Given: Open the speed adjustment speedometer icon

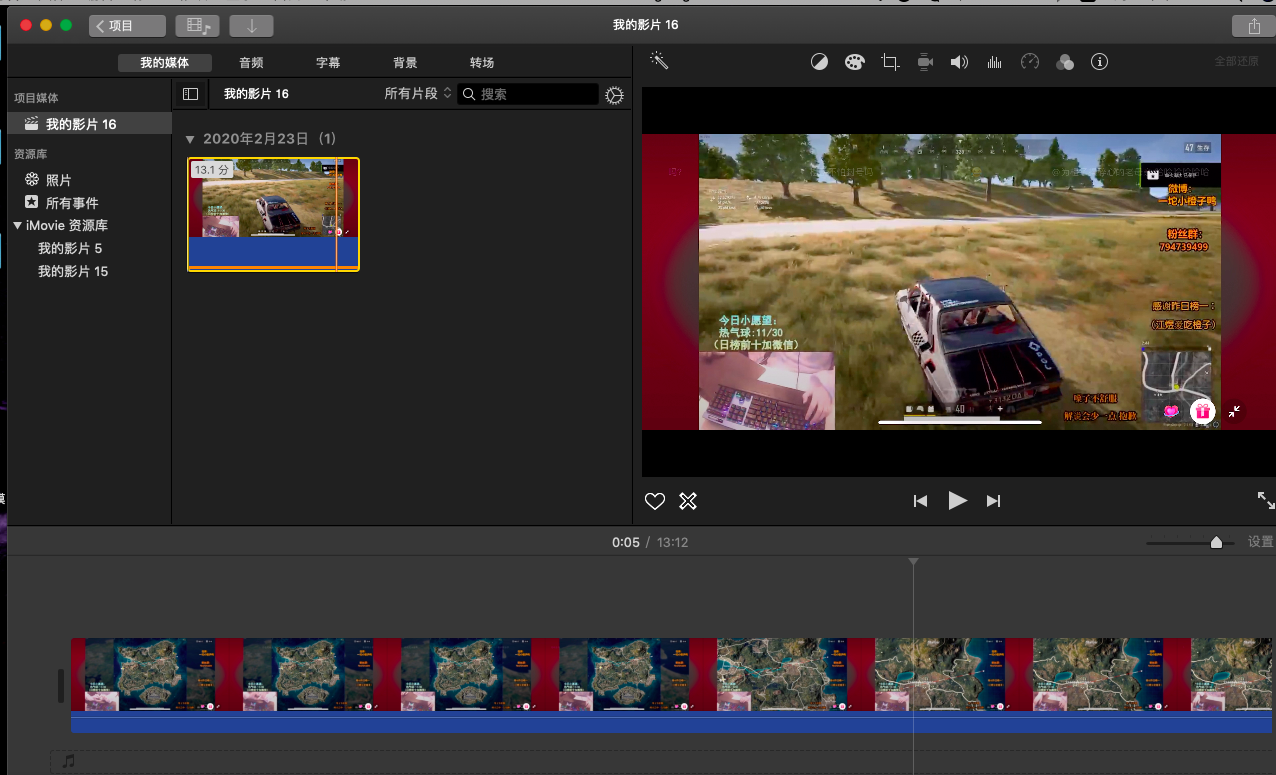Looking at the screenshot, I should 1030,62.
